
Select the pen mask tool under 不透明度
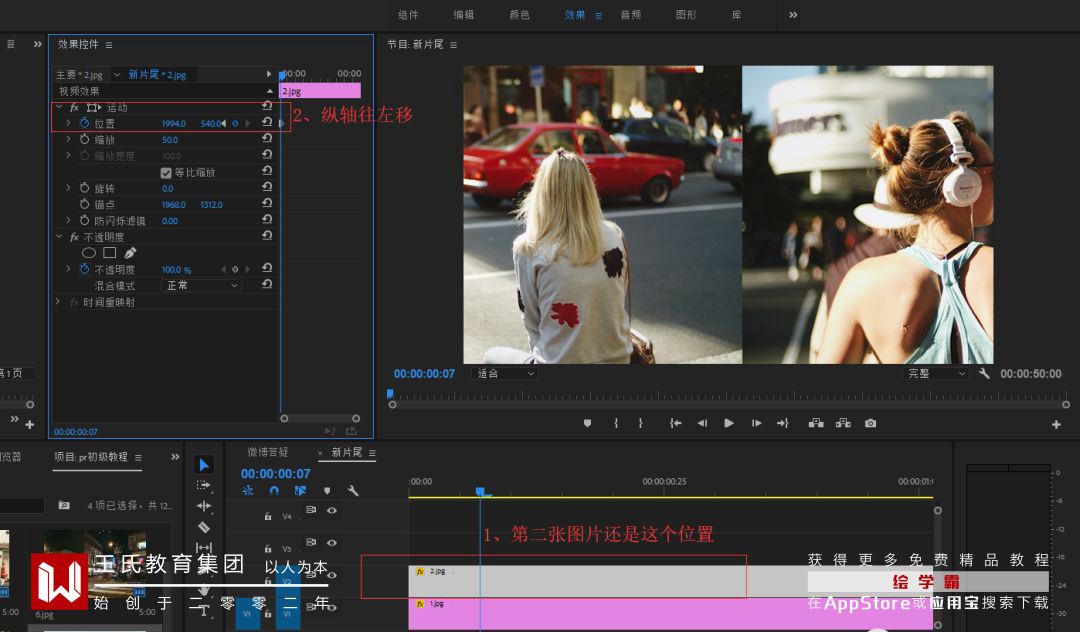click(x=130, y=253)
